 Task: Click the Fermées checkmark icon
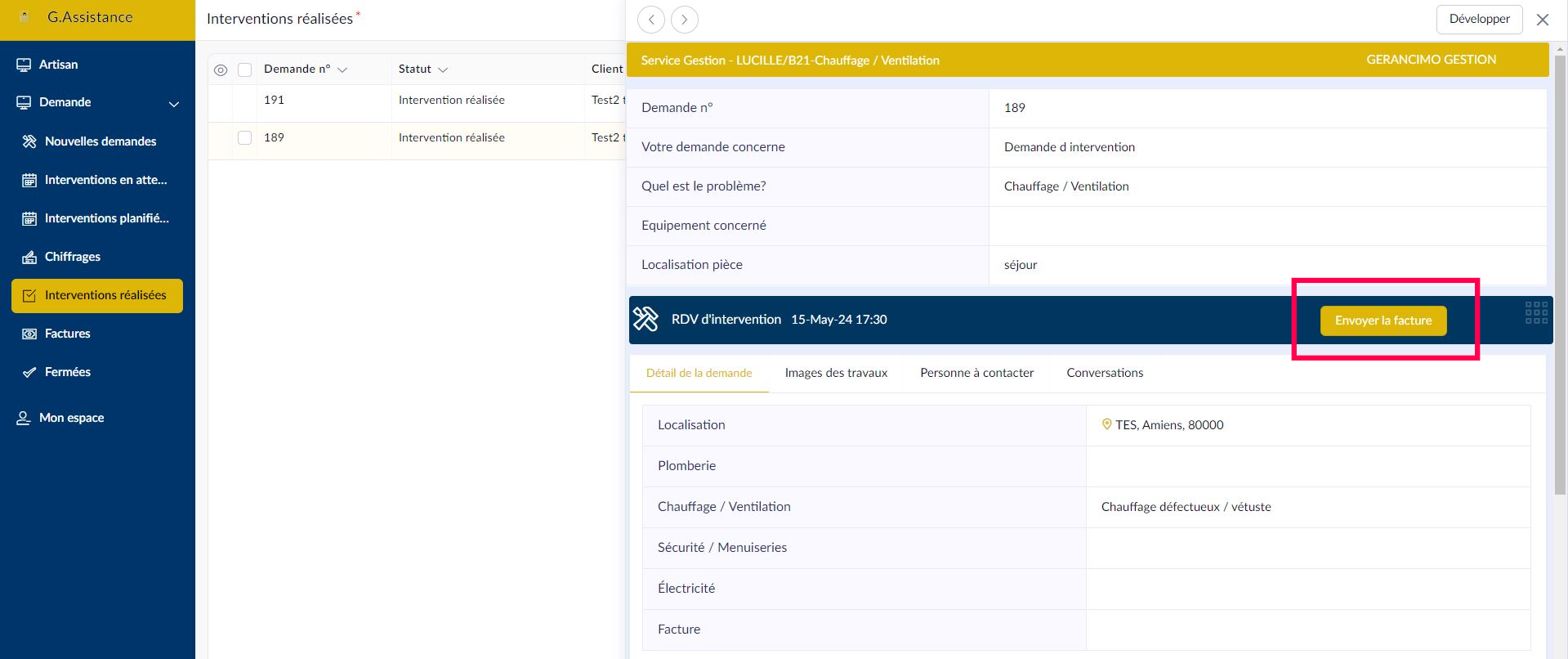point(29,372)
